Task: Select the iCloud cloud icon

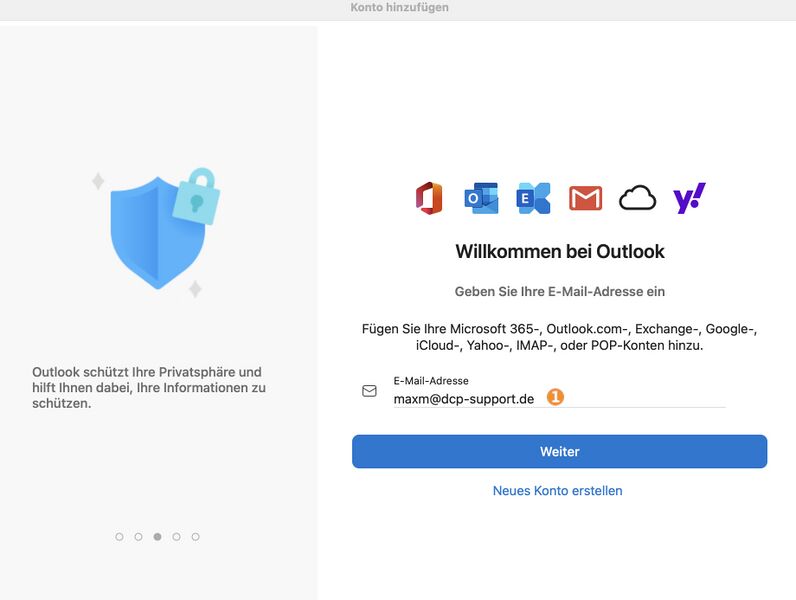Action: coord(638,198)
